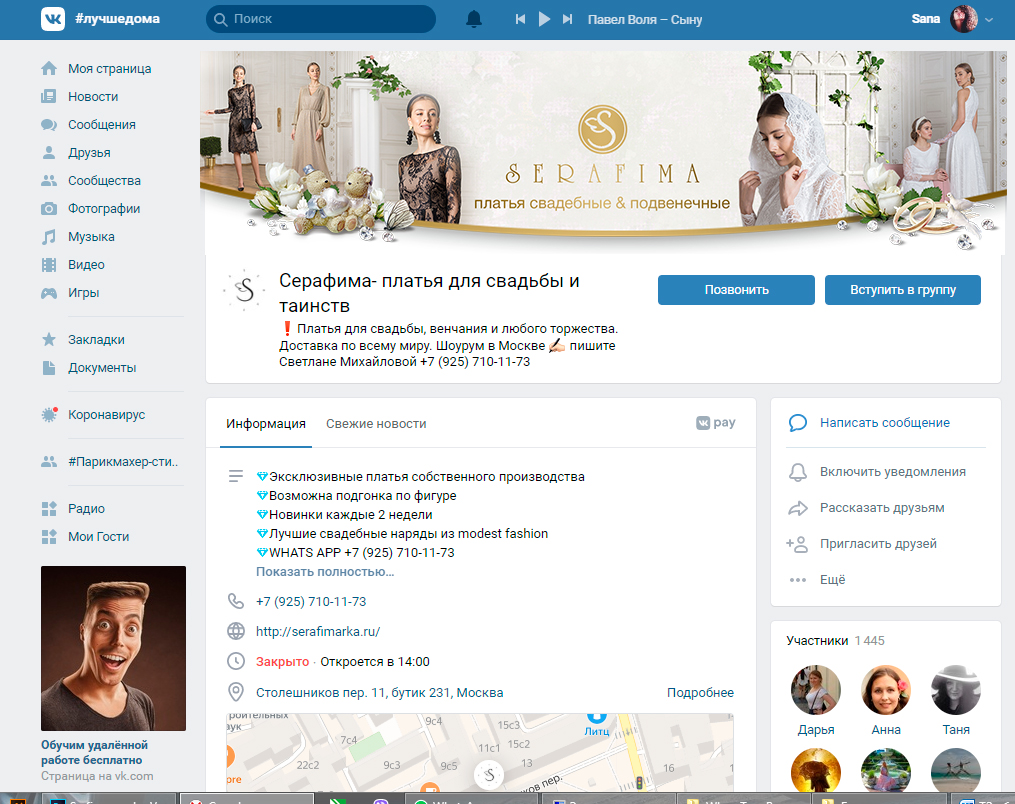The width and height of the screenshot is (1015, 804).
Task: Click the speech bubble message icon
Action: pyautogui.click(x=798, y=423)
